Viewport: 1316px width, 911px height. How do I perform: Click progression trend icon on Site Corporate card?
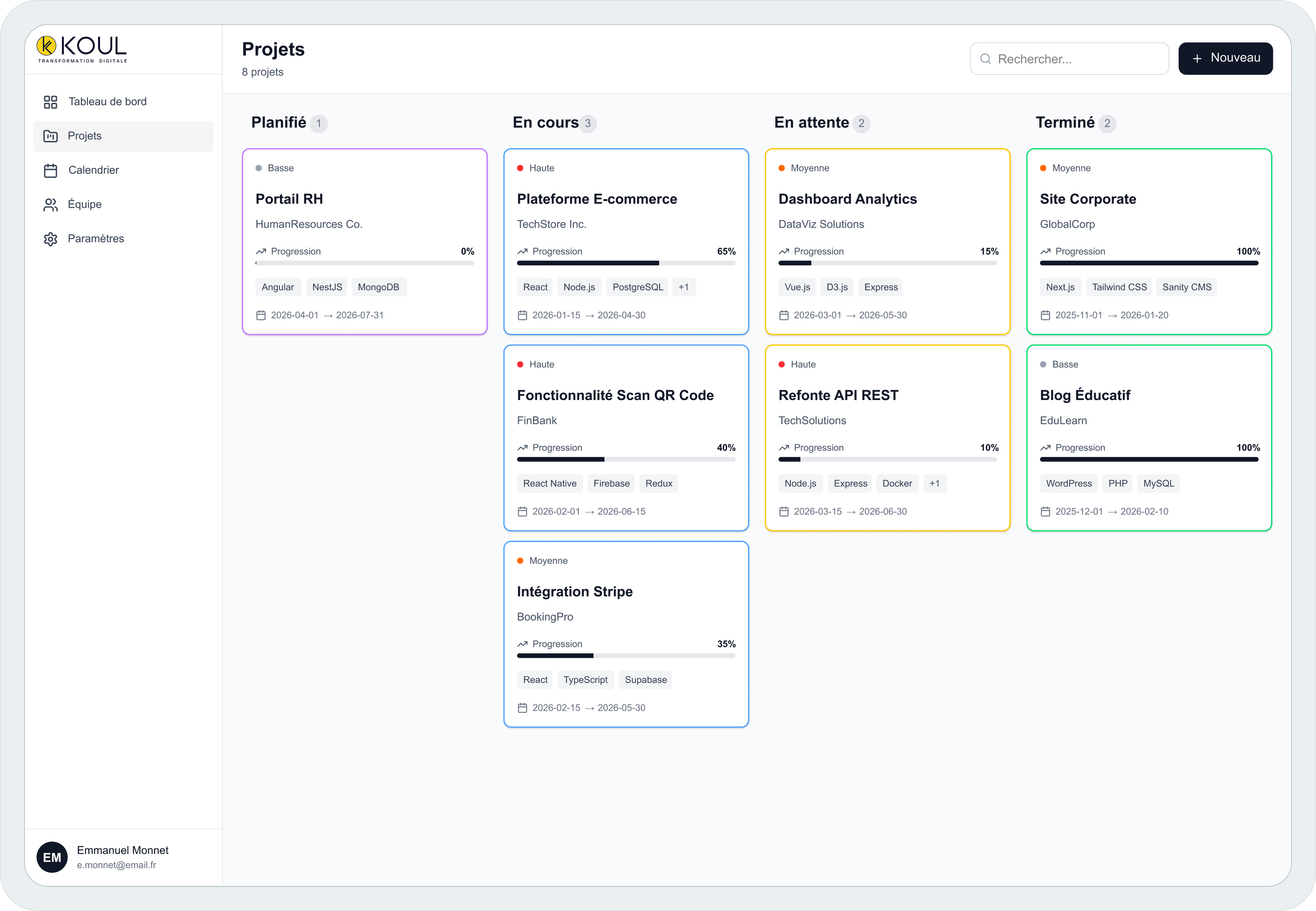tap(1045, 252)
